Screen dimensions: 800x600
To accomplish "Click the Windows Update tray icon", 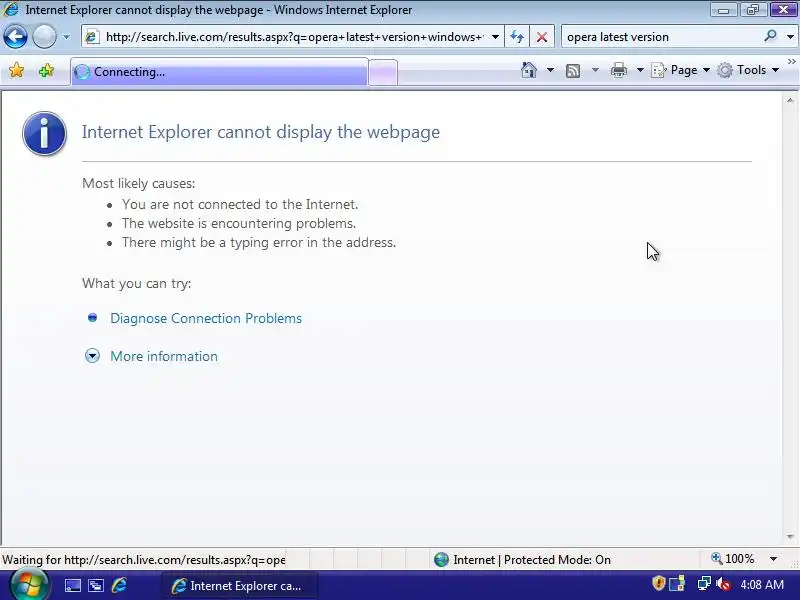I will (677, 583).
